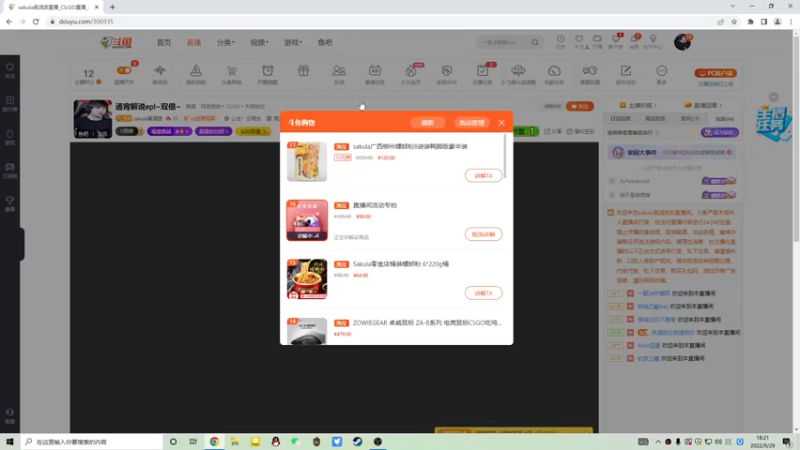This screenshot has height=450, width=800.
Task: Switch to the 周活跃度 tab
Action: pyautogui.click(x=655, y=118)
